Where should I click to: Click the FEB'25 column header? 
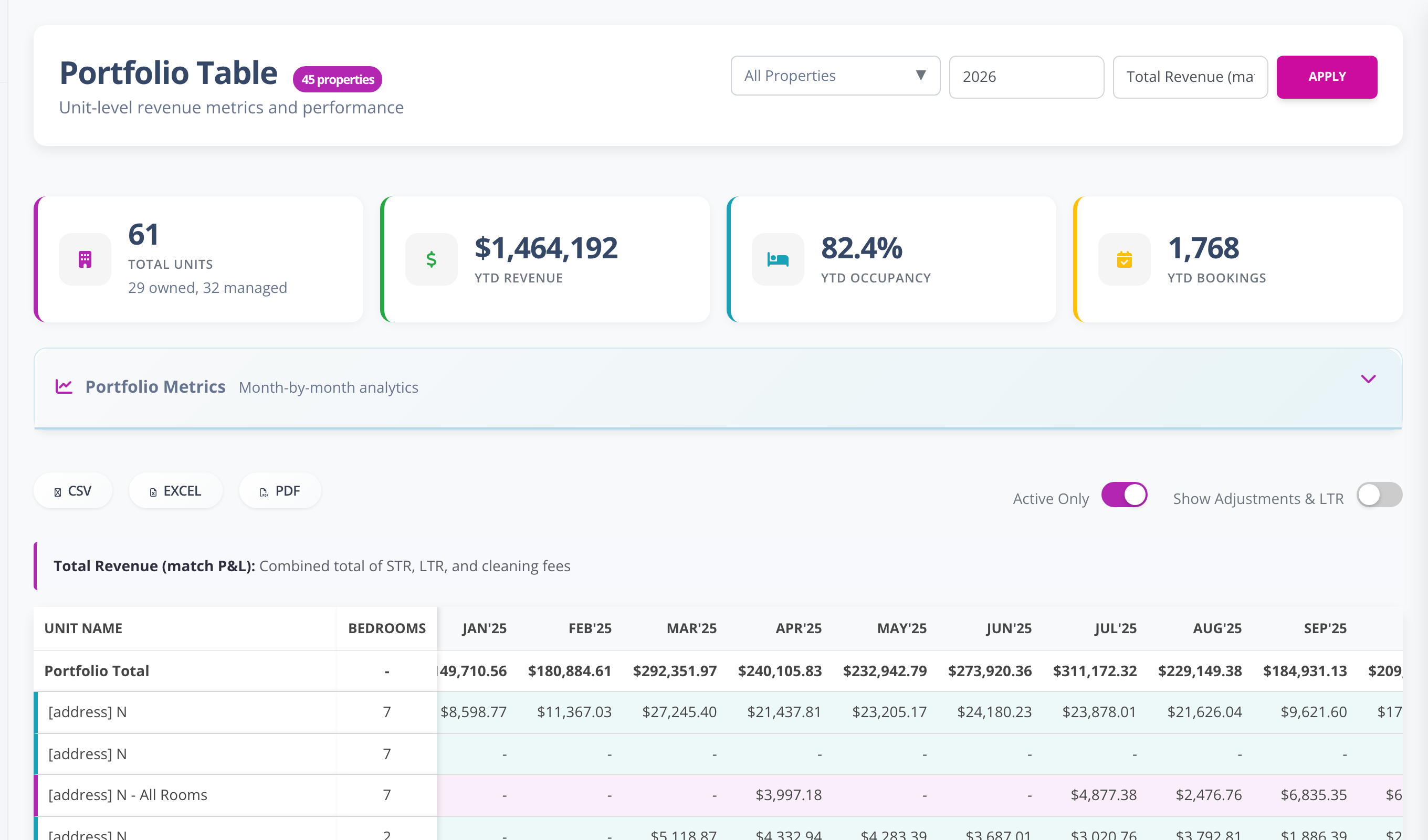[x=590, y=628]
